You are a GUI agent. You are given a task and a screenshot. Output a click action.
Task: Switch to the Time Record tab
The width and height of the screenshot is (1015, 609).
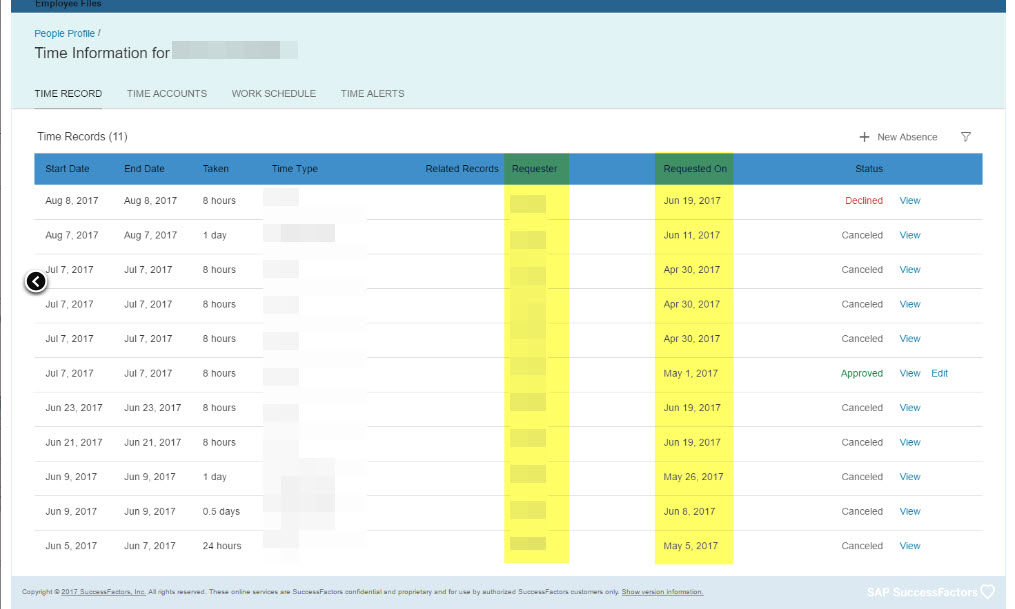(68, 93)
